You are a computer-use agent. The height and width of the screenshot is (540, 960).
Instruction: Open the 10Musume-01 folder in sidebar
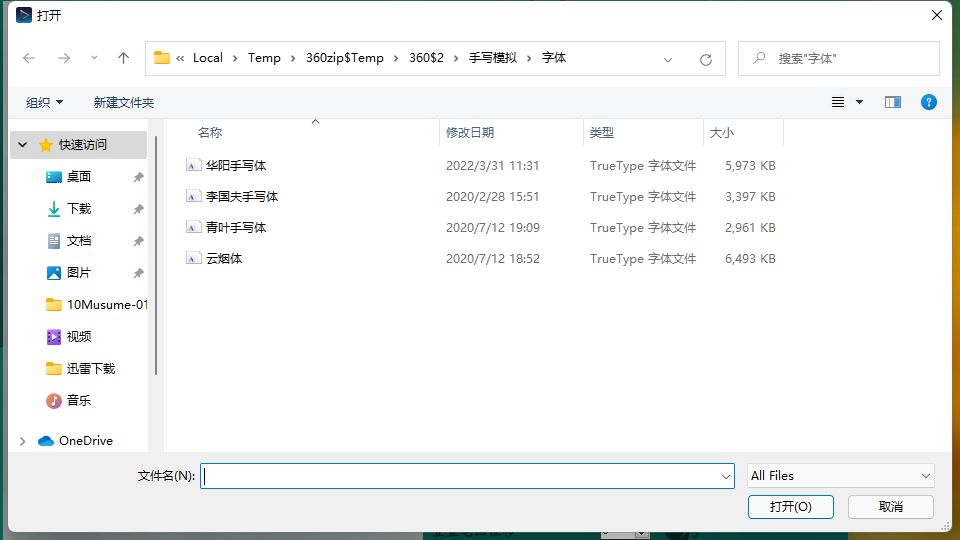[x=107, y=304]
